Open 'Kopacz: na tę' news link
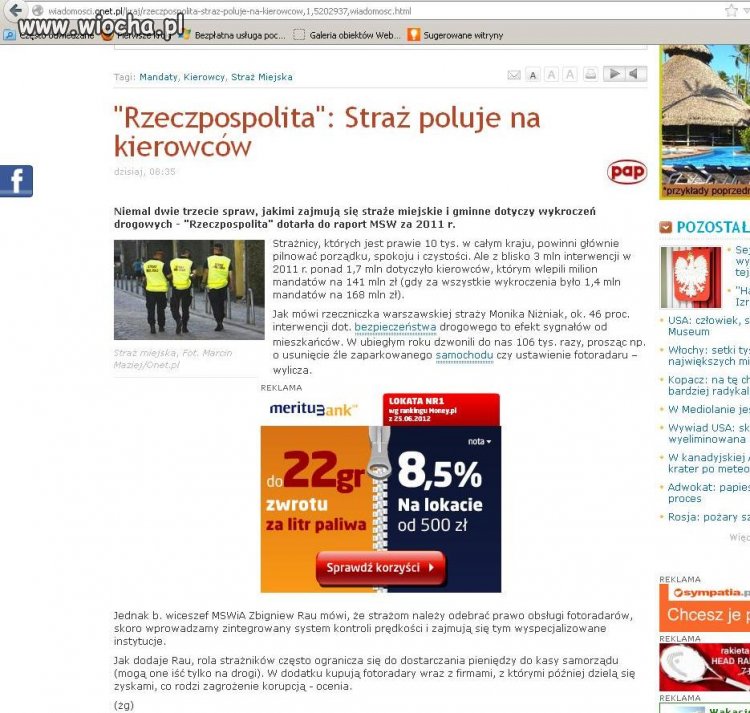 (709, 385)
